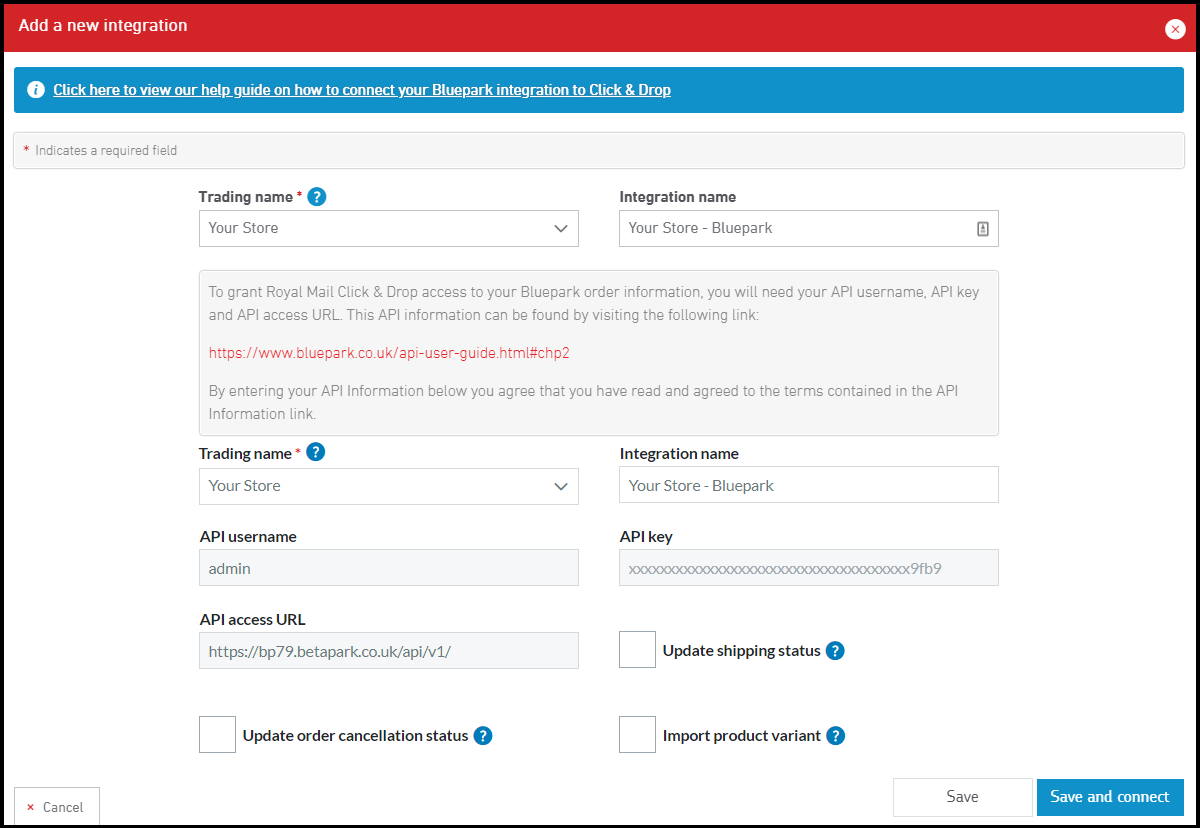Open the Bluepark help guide link
Viewport: 1200px width, 828px height.
(x=362, y=90)
